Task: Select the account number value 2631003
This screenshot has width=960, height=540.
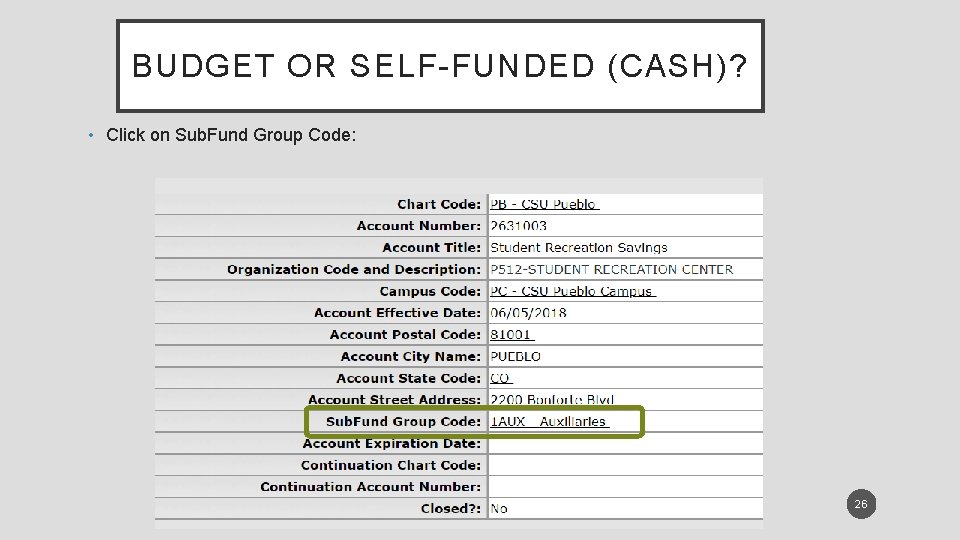Action: click(518, 226)
